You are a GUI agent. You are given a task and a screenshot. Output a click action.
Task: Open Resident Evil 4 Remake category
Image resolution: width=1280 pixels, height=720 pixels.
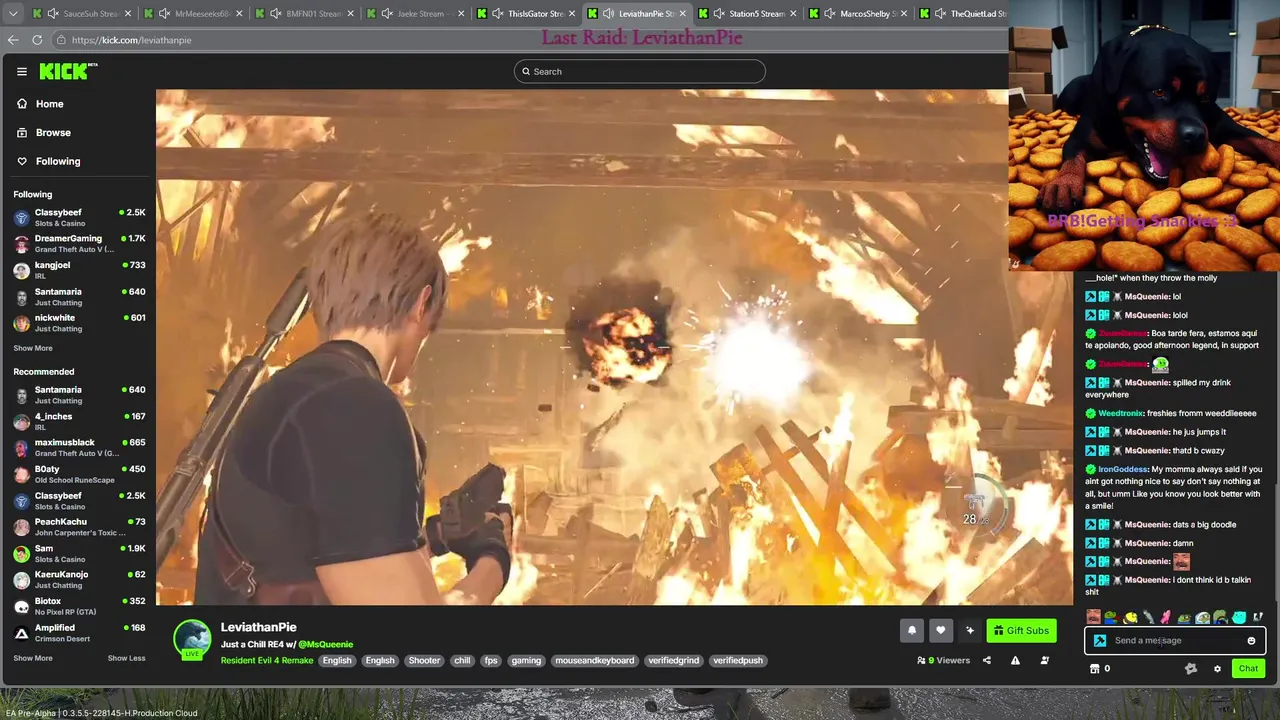coord(267,660)
